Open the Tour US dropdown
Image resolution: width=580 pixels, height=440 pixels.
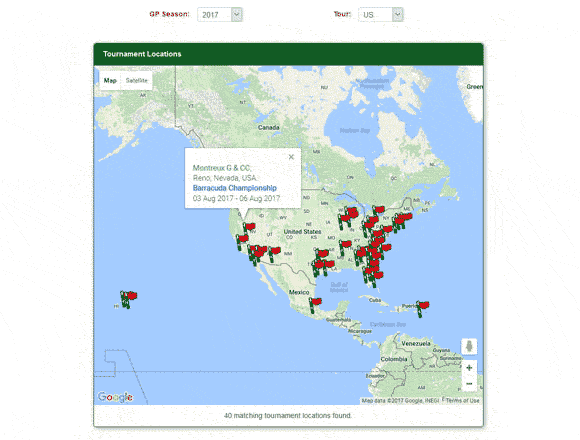click(381, 15)
